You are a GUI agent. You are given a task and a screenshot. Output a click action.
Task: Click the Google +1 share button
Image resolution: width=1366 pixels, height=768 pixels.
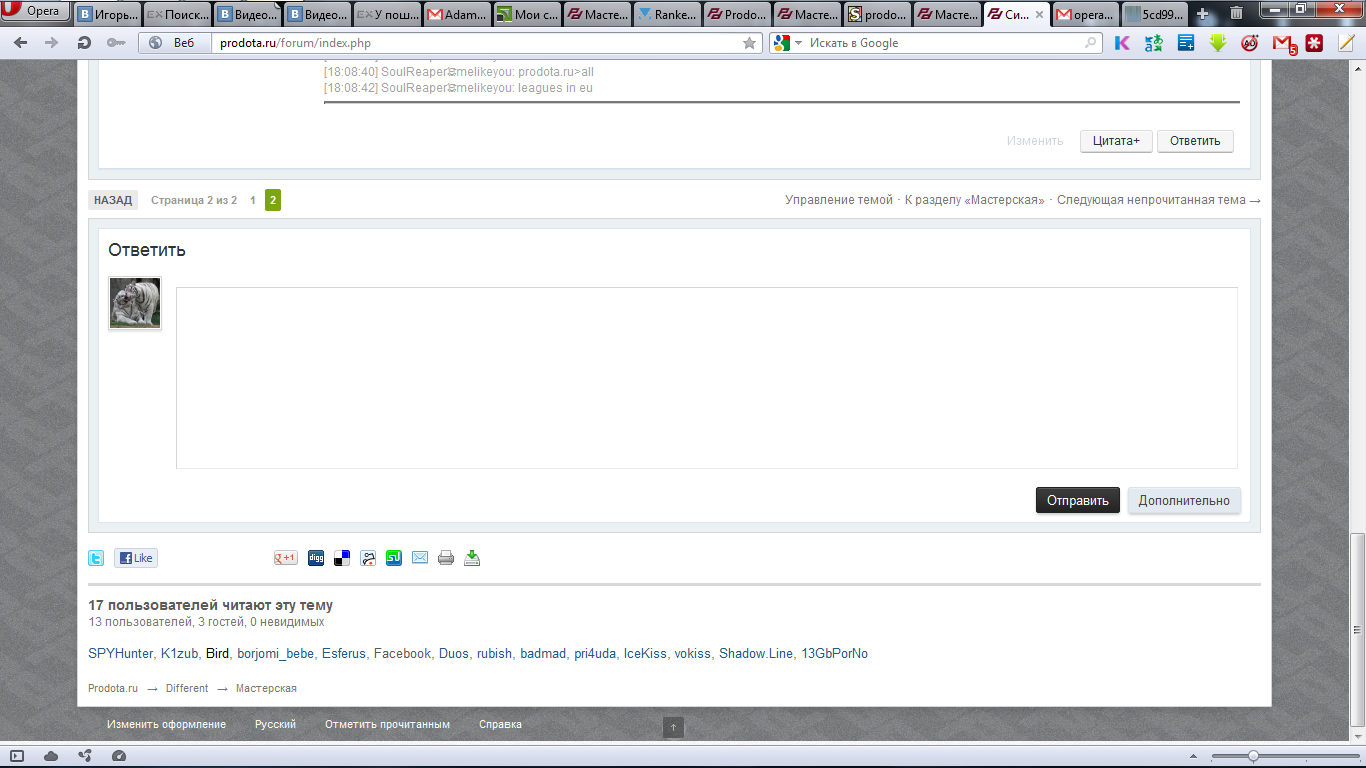coord(286,558)
